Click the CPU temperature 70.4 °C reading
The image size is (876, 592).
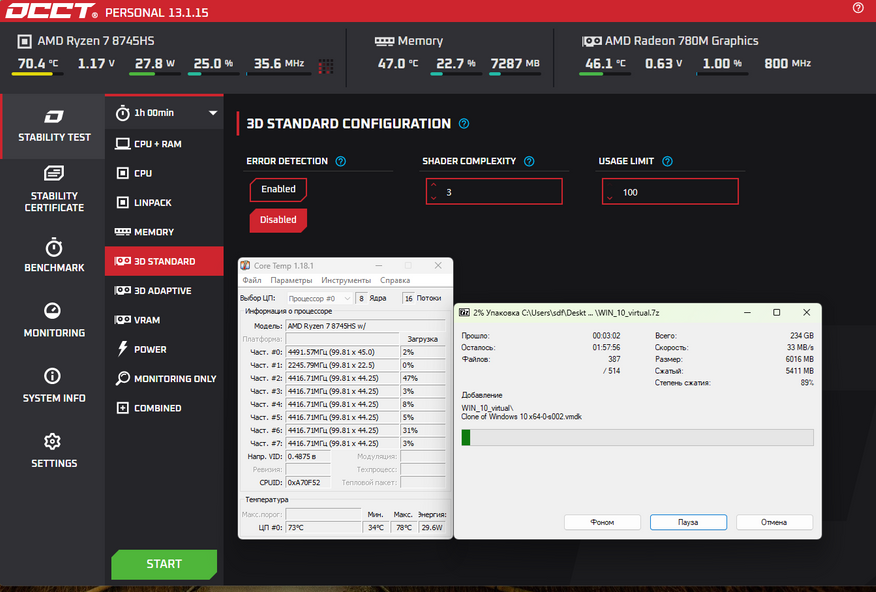37,64
